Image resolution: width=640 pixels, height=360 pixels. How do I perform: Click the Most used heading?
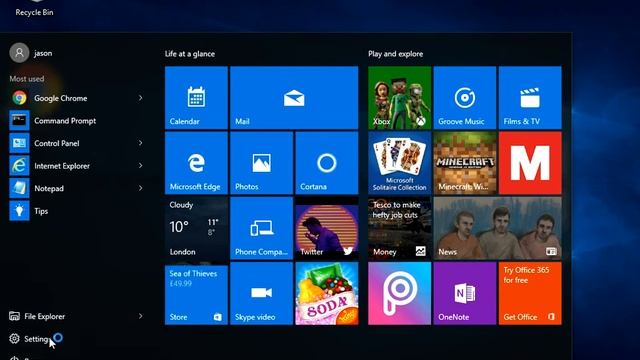27,79
